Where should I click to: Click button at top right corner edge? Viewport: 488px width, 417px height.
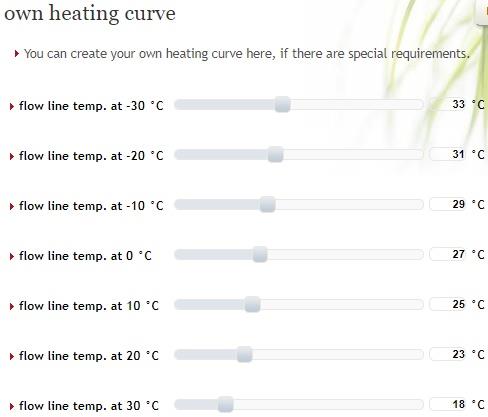click(482, 12)
